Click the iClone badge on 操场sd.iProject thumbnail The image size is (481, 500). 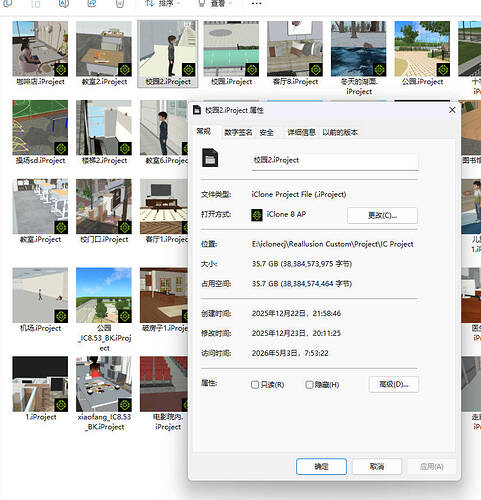click(61, 149)
